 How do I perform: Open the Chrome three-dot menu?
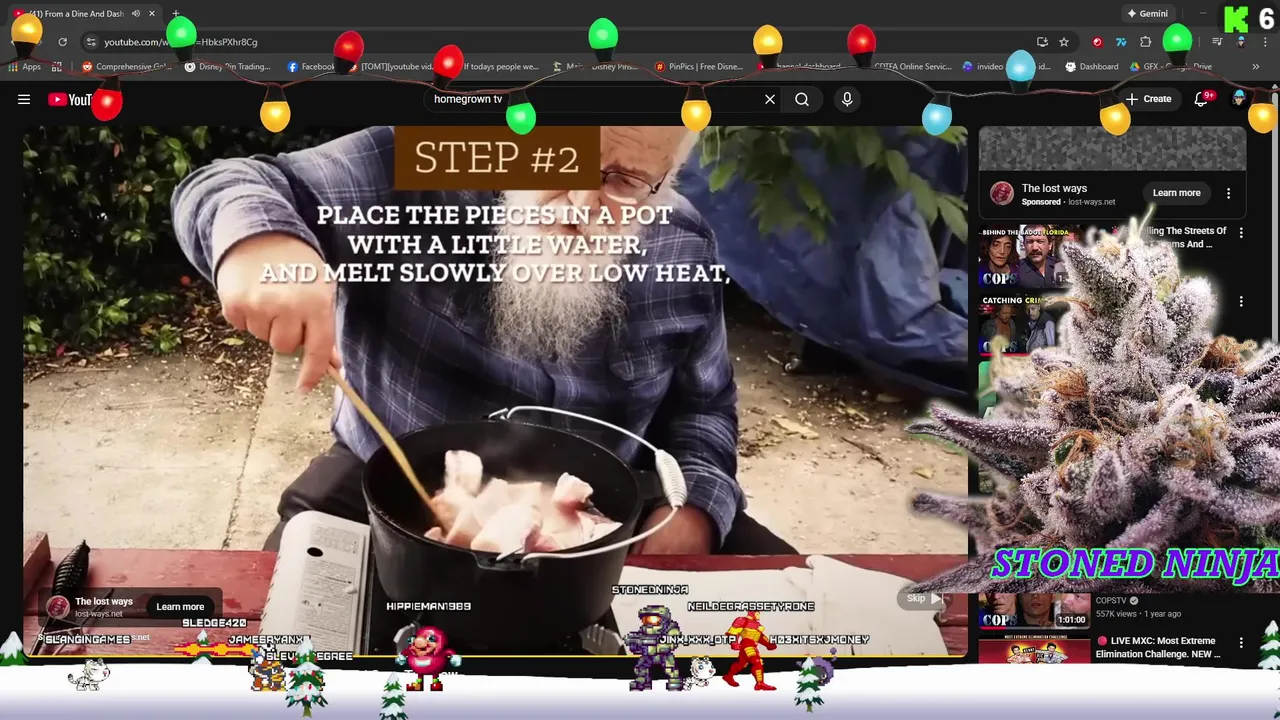click(1264, 42)
